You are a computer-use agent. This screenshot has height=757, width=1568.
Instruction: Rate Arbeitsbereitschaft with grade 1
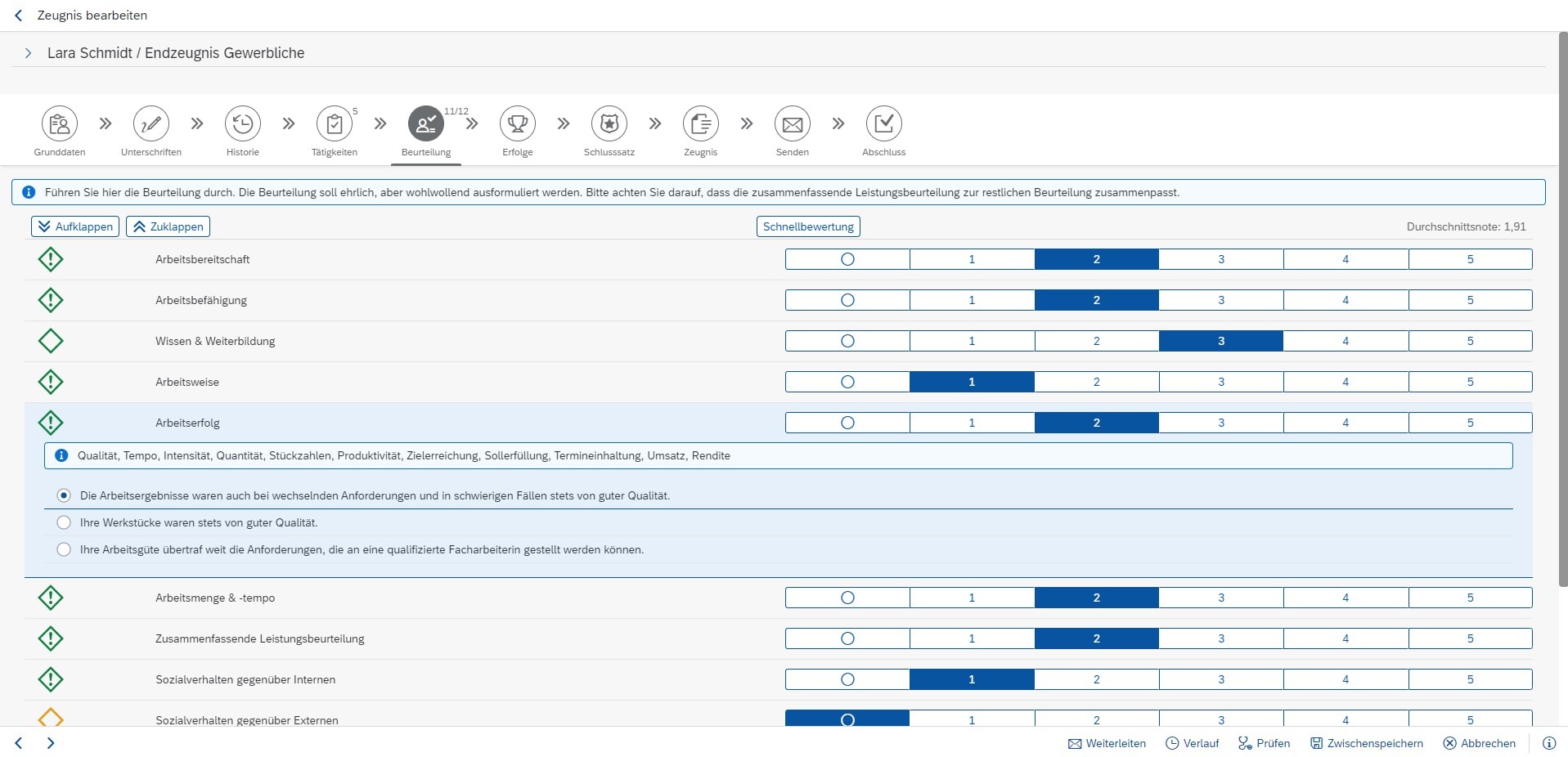pyautogui.click(x=972, y=259)
